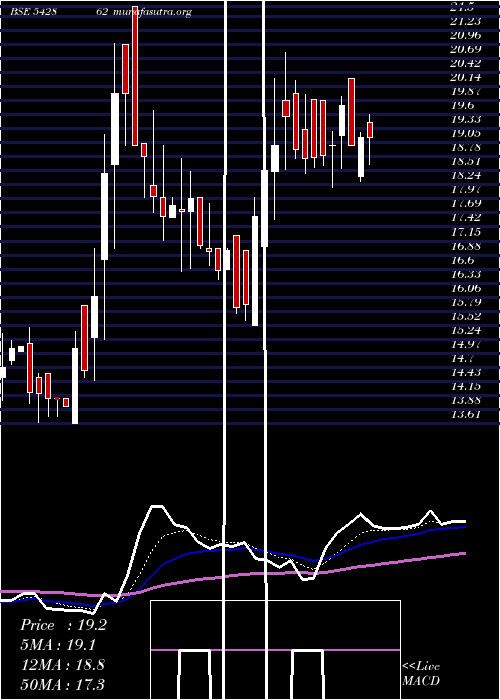Click the 13.61 price axis label
The width and height of the screenshot is (500, 700).
pos(466,414)
